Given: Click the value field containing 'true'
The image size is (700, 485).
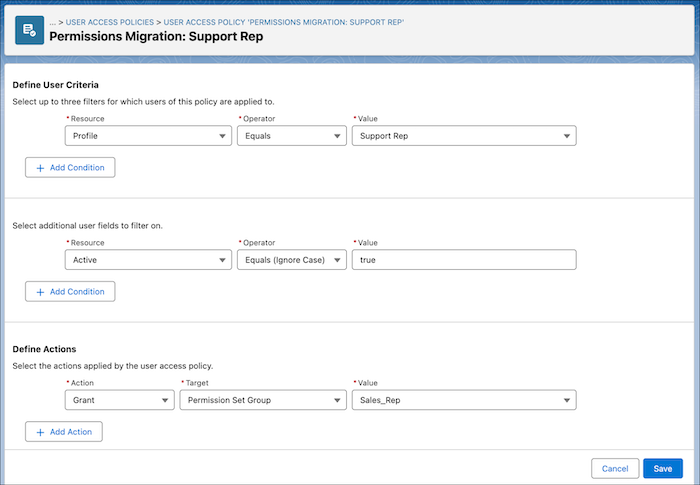Looking at the screenshot, I should pos(464,260).
